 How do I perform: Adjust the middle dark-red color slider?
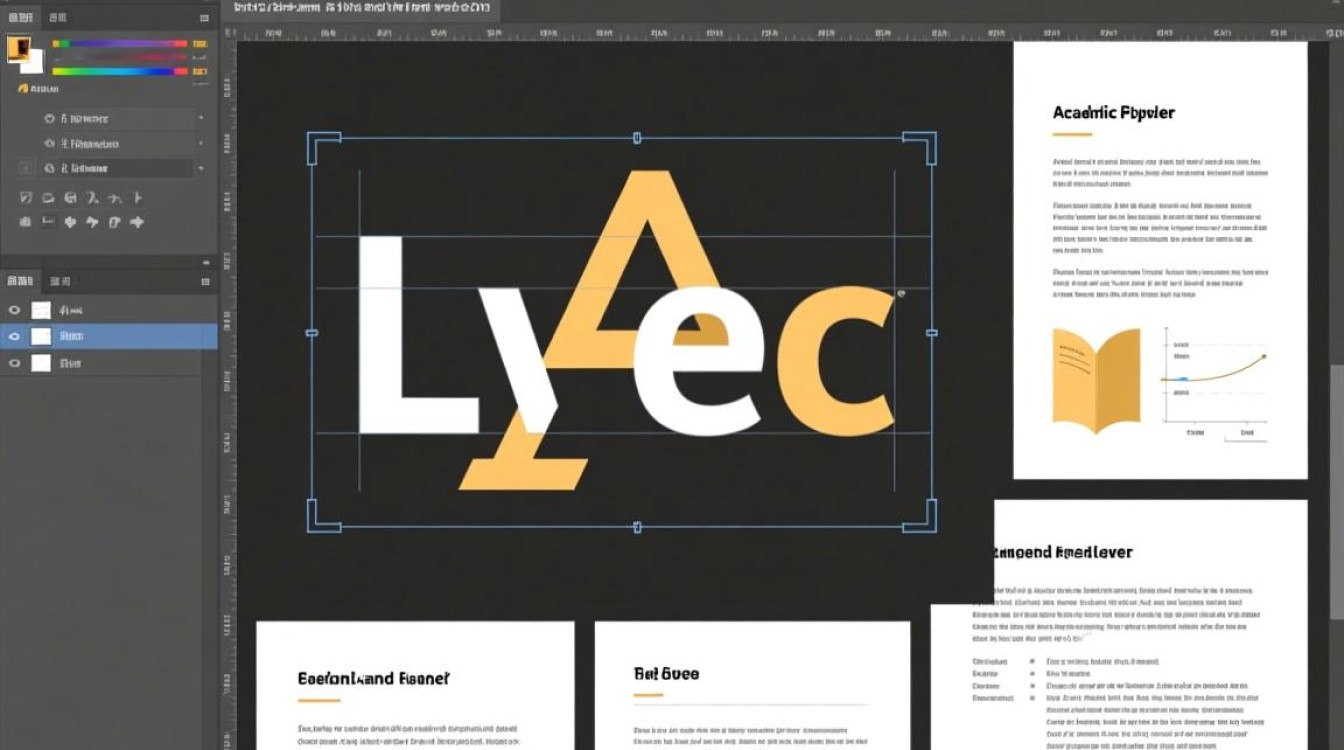pyautogui.click(x=120, y=58)
